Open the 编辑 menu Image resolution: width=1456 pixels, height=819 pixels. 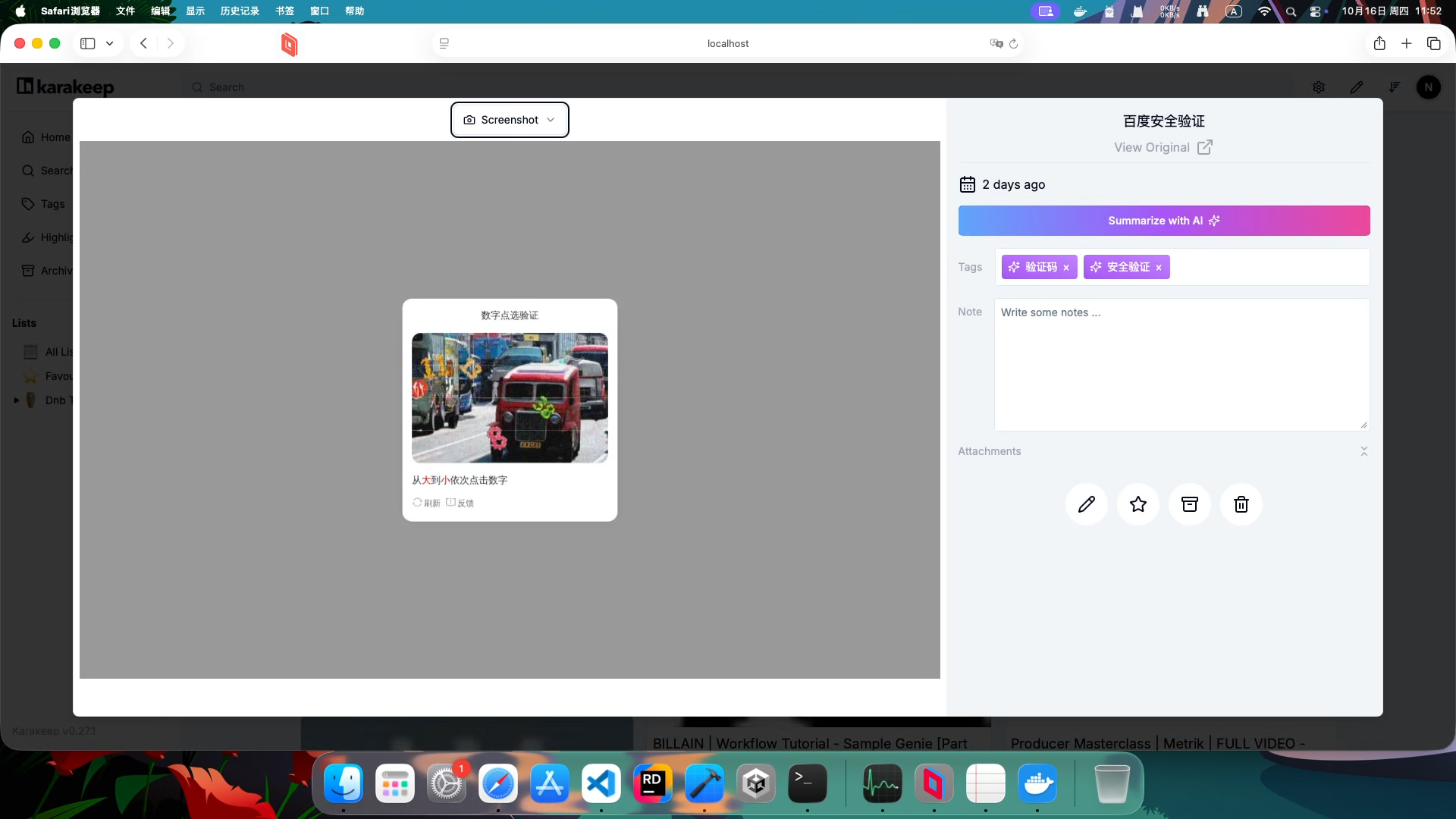click(160, 11)
